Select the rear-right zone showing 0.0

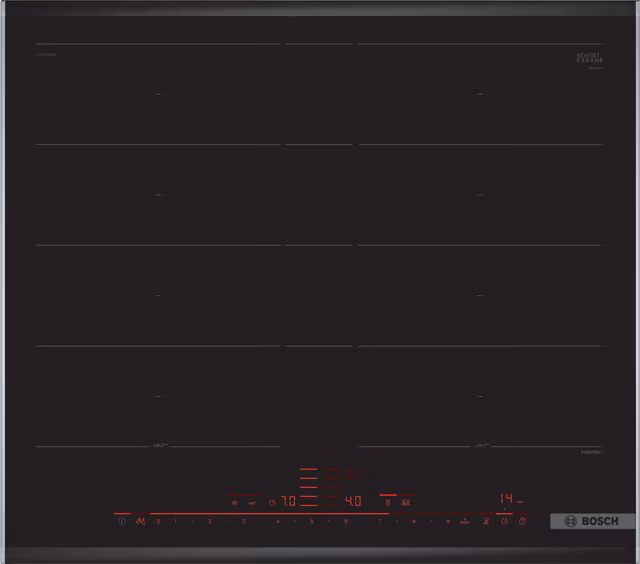pyautogui.click(x=353, y=474)
